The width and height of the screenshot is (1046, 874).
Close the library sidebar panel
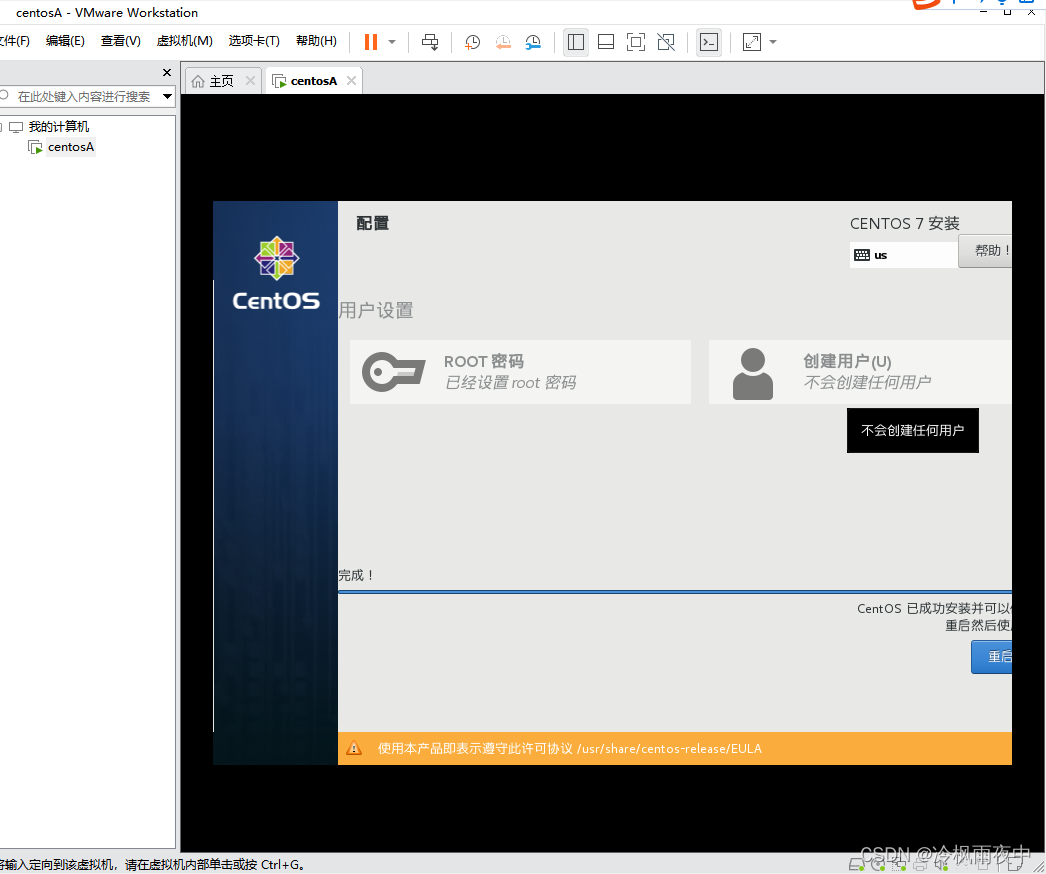pos(167,72)
